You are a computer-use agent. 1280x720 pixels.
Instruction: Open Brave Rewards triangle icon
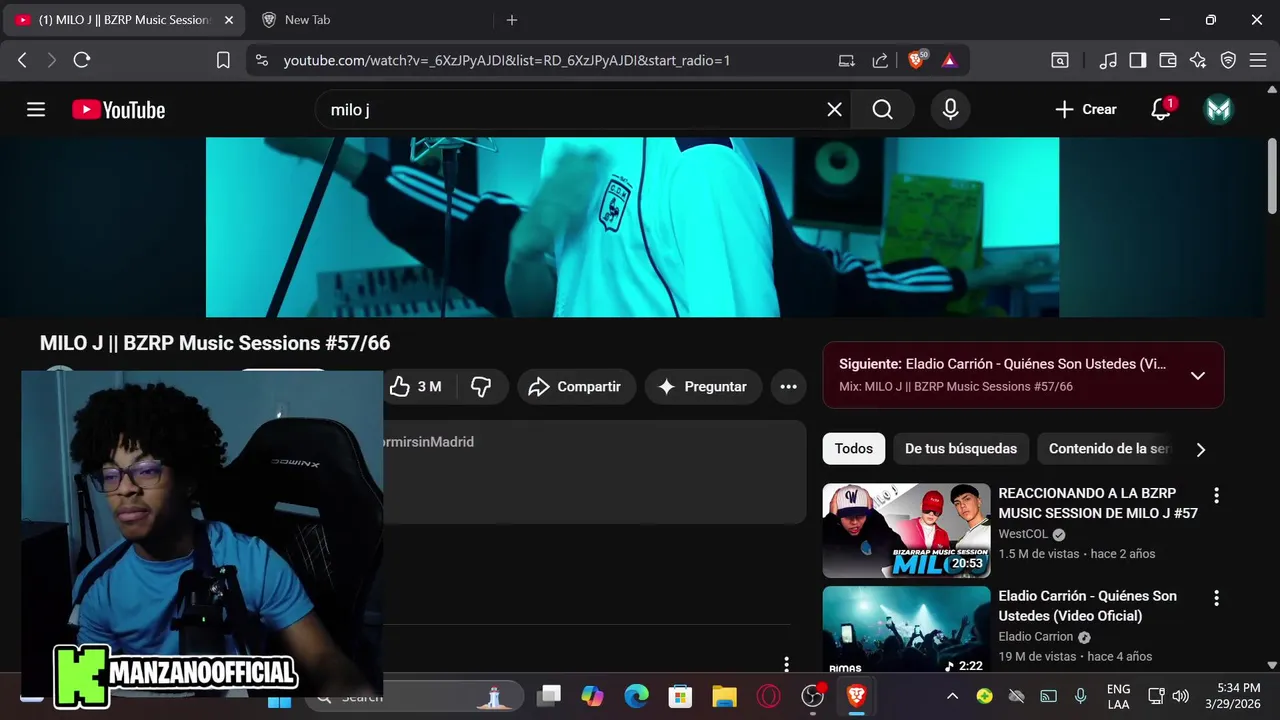(949, 60)
